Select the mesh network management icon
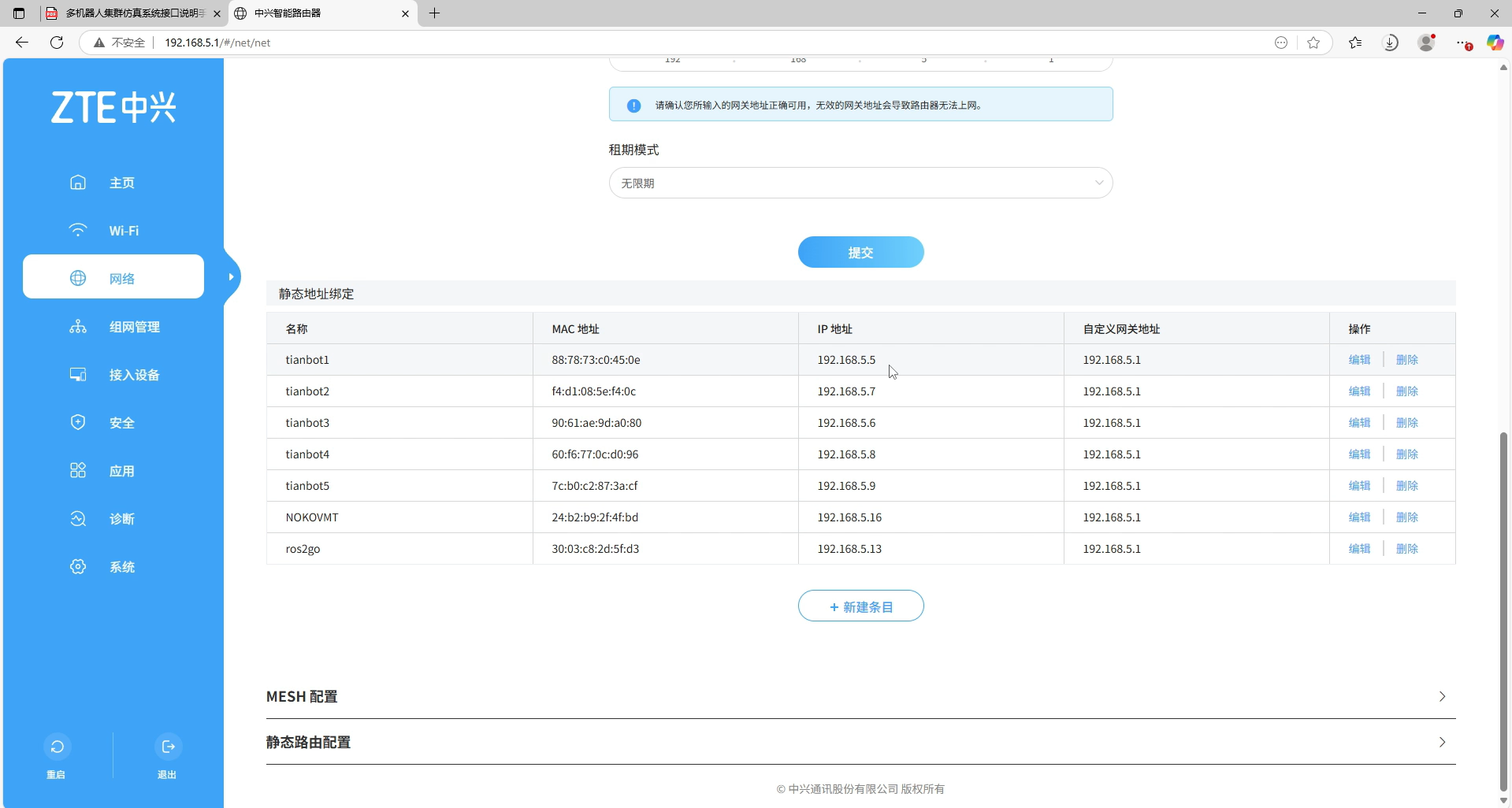 tap(78, 327)
